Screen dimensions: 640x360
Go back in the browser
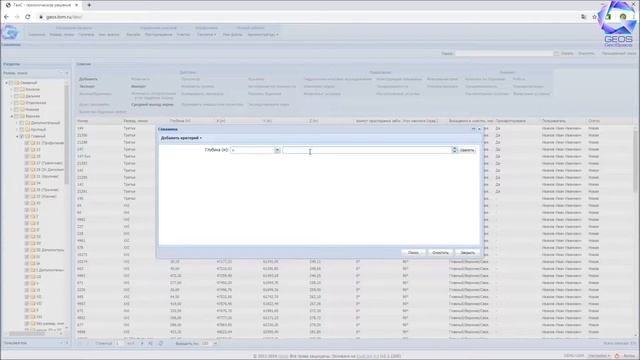tap(6, 17)
